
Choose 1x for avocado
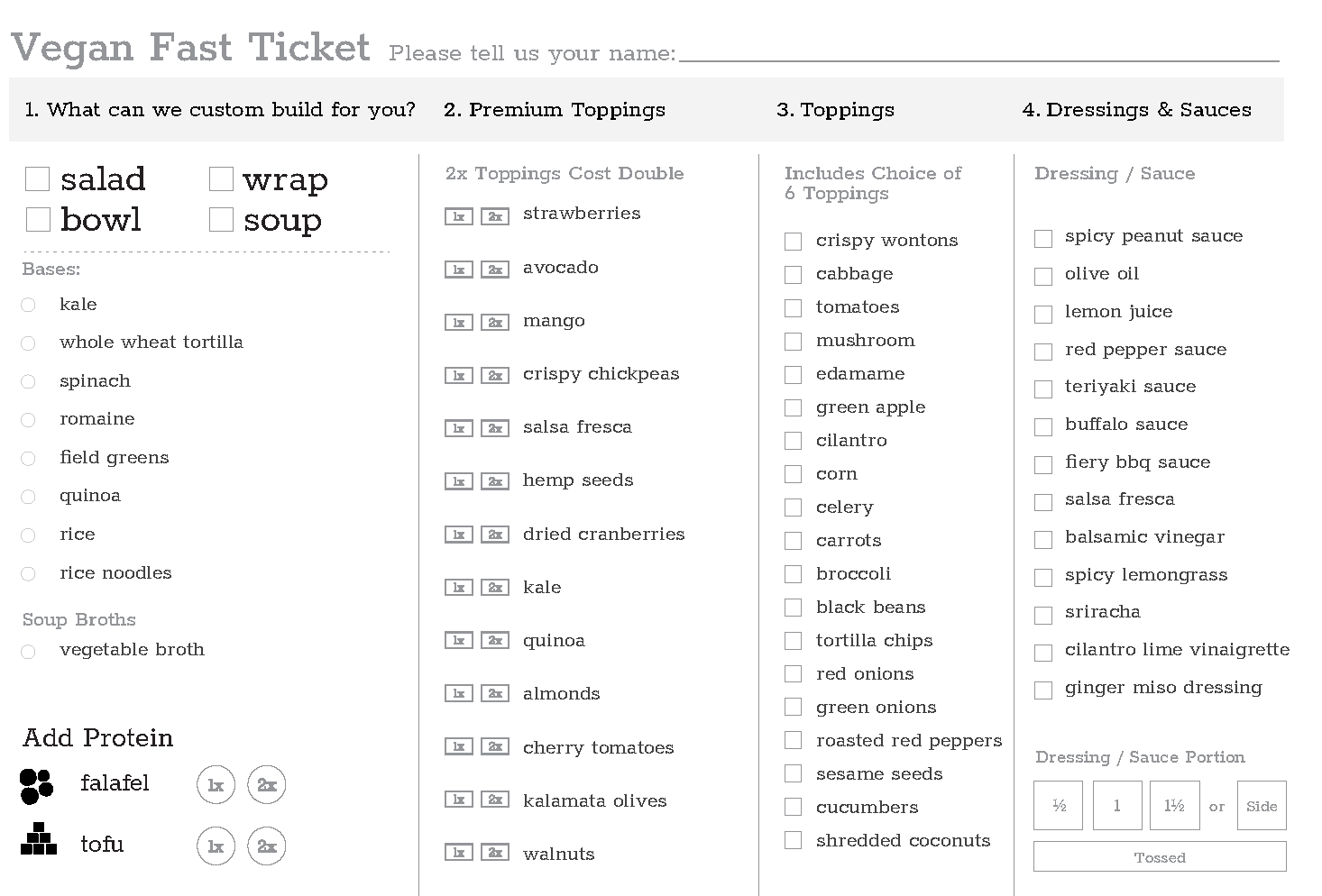(x=458, y=270)
